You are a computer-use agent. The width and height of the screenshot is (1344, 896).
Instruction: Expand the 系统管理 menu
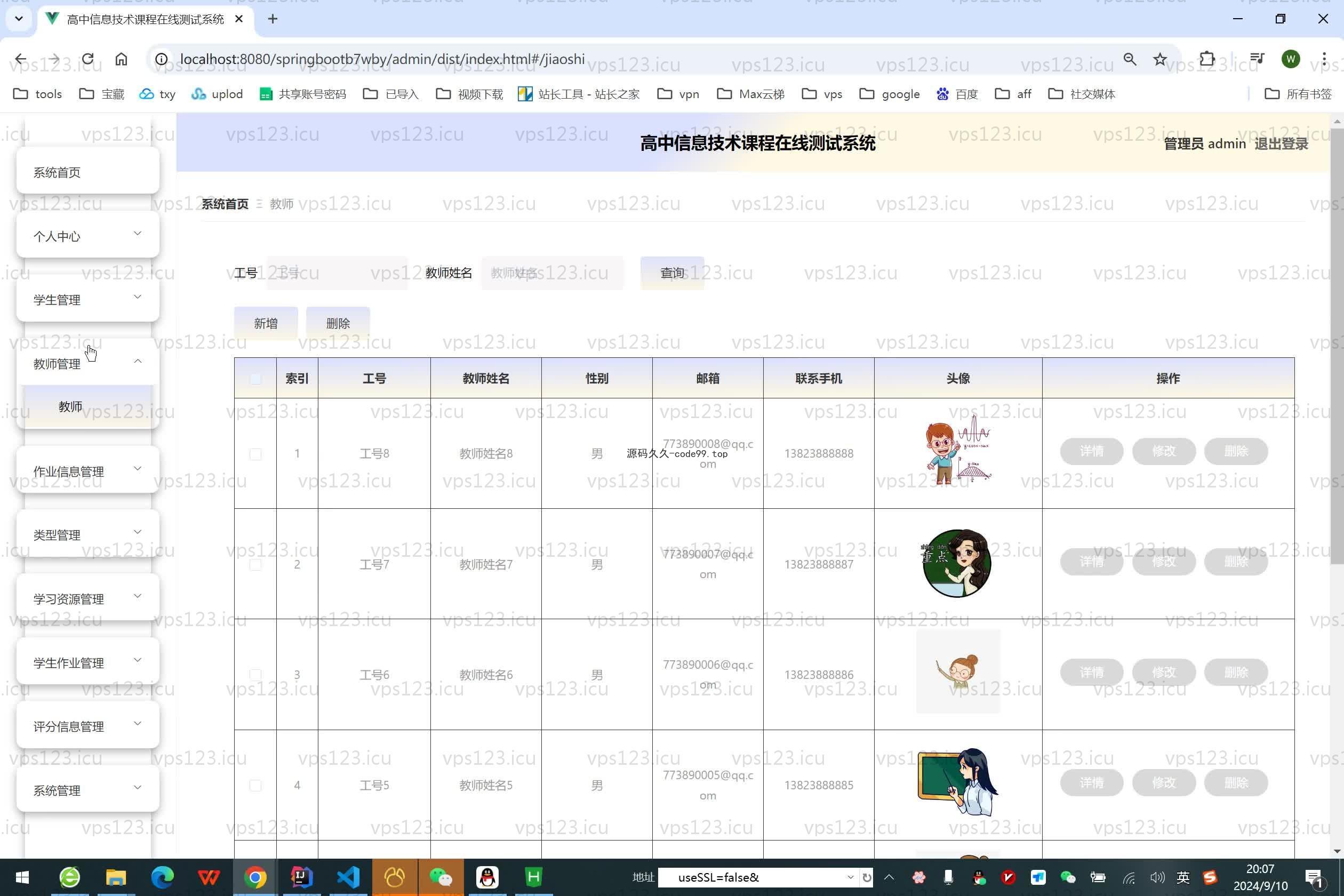87,789
